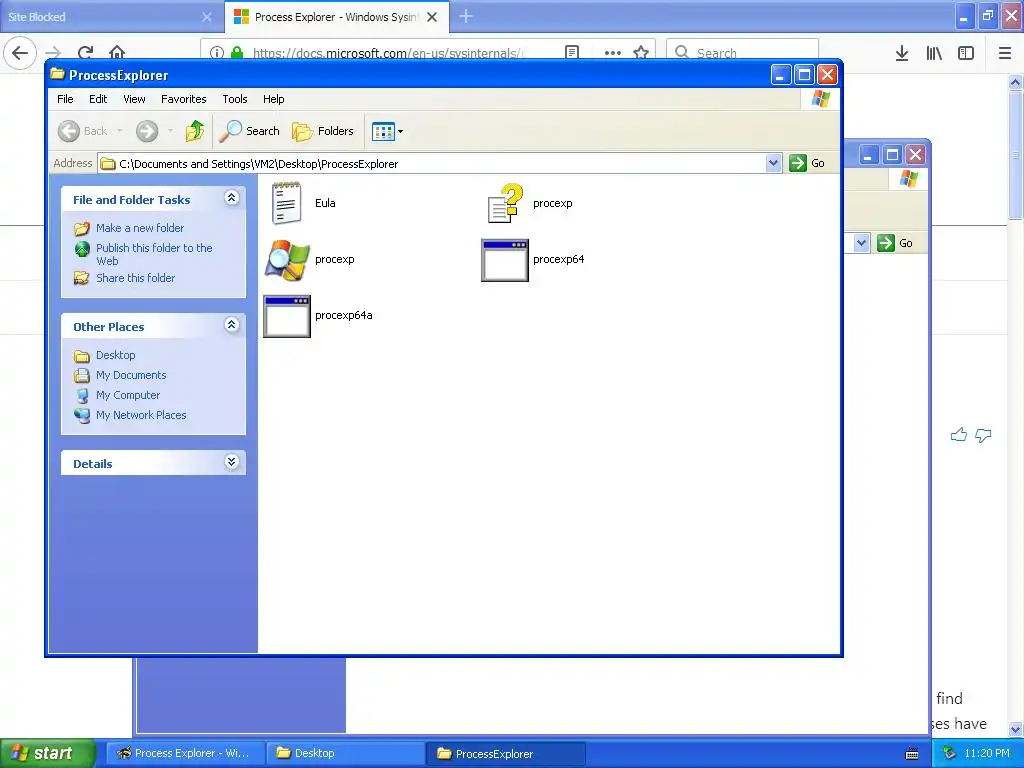
Task: Open the Back history dropdown arrow
Action: coord(120,131)
